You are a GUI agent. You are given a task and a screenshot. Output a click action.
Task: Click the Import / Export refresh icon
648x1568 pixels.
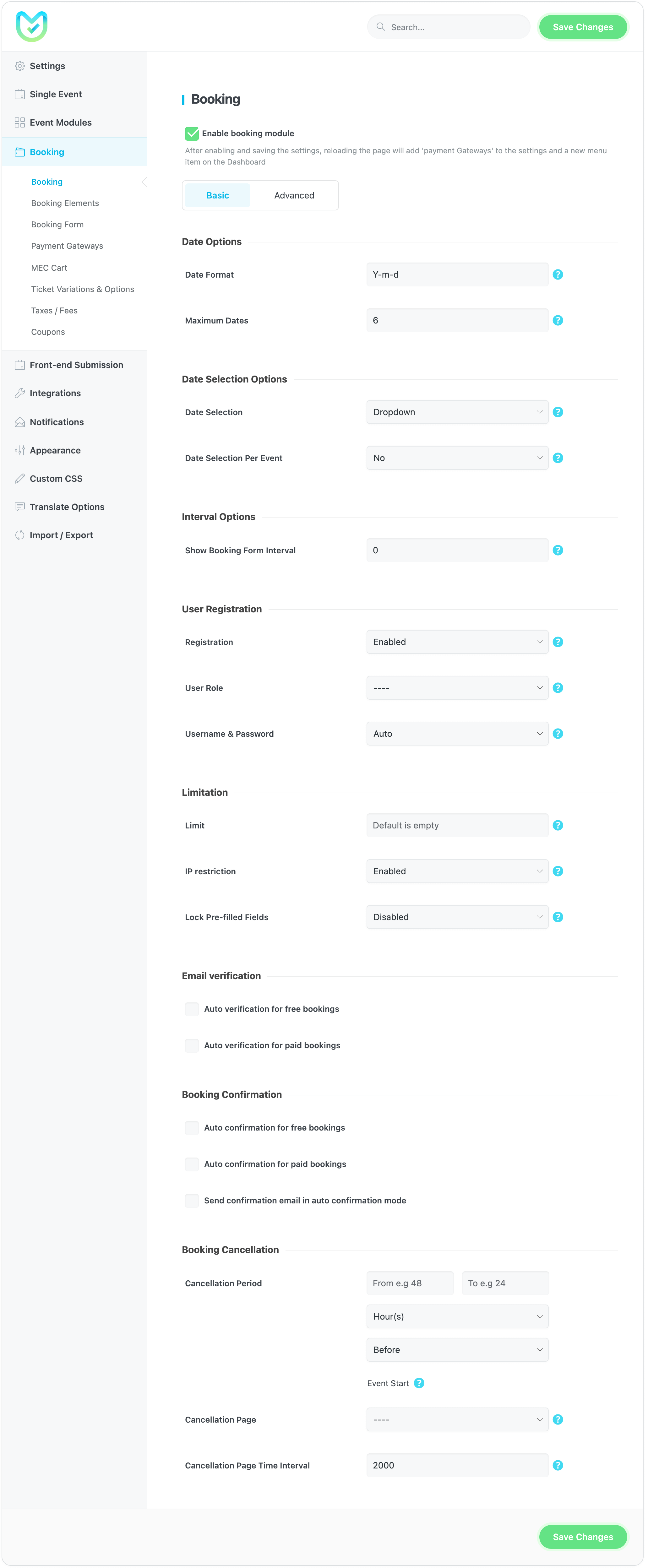19,535
